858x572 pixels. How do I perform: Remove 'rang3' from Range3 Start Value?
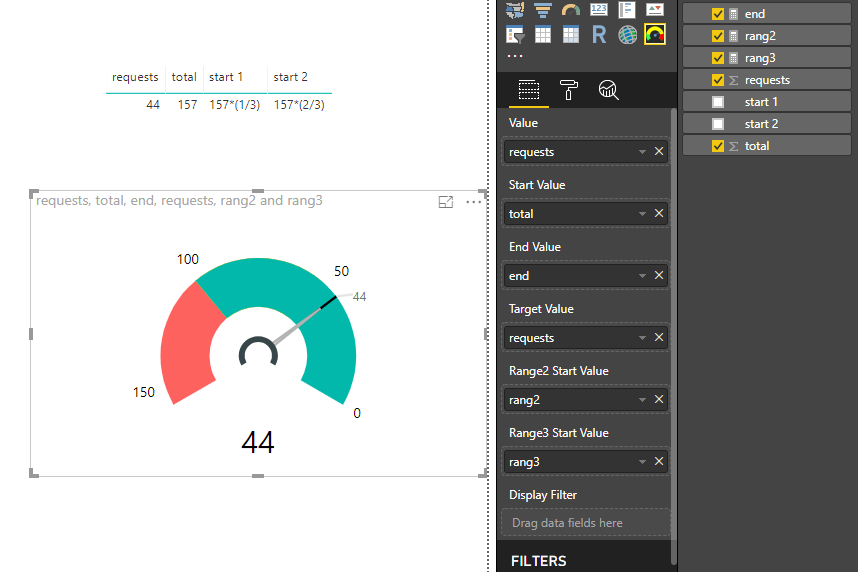point(659,461)
